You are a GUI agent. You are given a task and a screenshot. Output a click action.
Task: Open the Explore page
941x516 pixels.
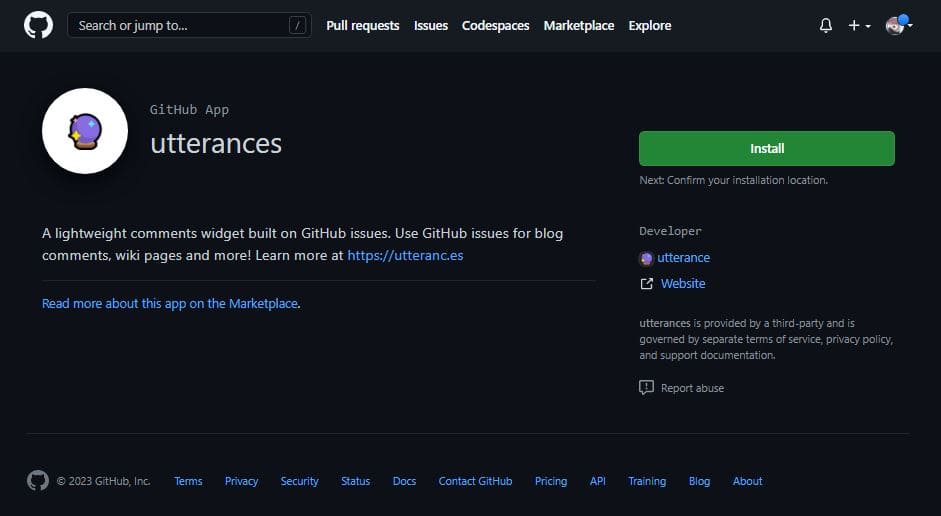click(x=650, y=26)
